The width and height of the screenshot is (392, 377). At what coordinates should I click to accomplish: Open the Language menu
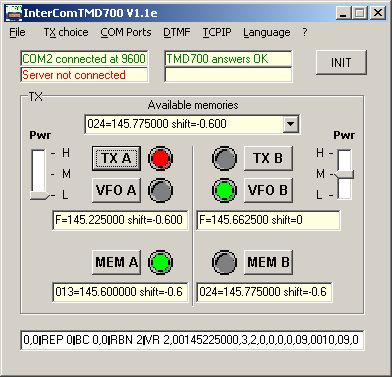tap(267, 32)
